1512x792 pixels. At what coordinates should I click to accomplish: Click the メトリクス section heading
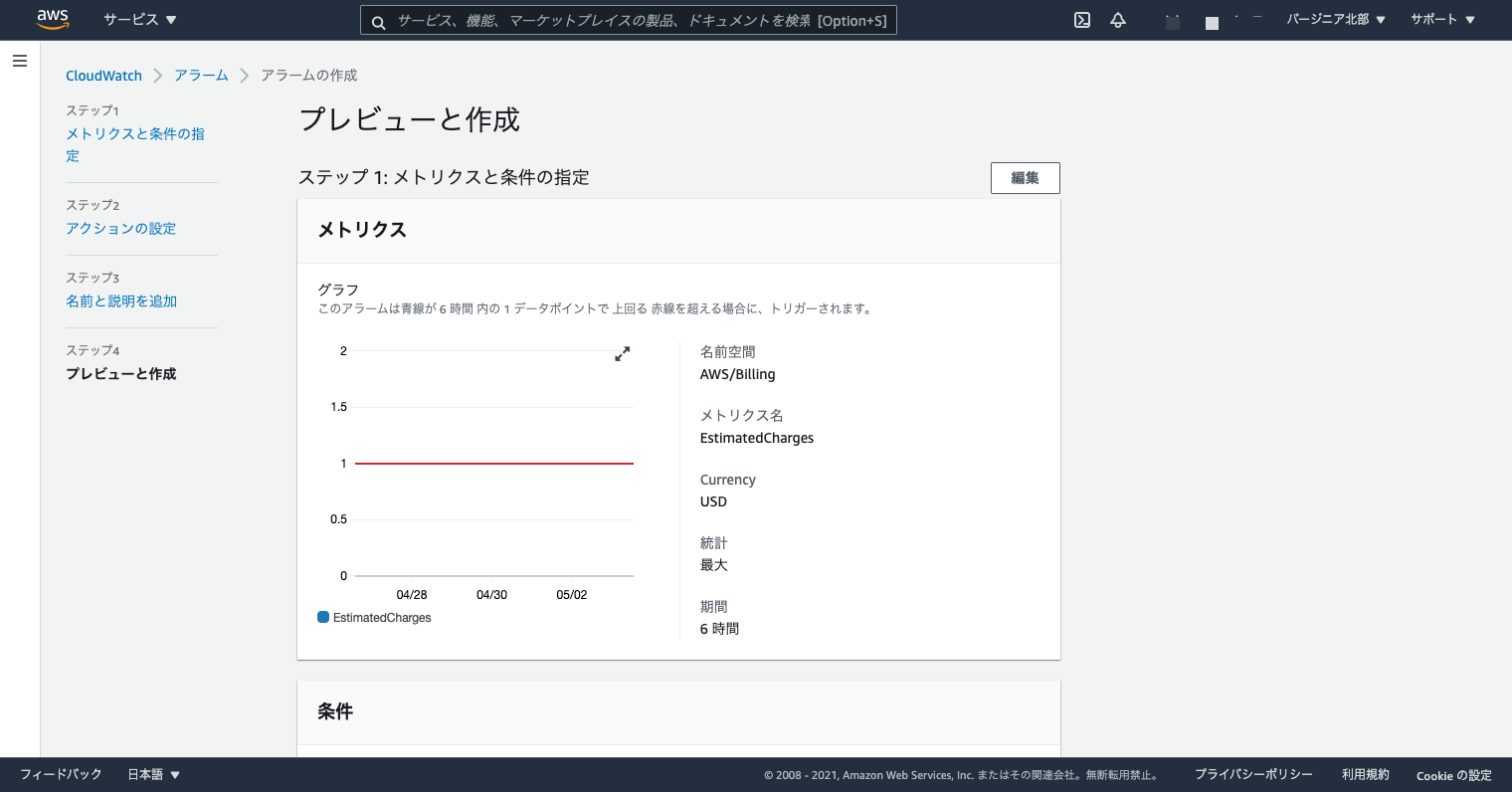pos(362,230)
